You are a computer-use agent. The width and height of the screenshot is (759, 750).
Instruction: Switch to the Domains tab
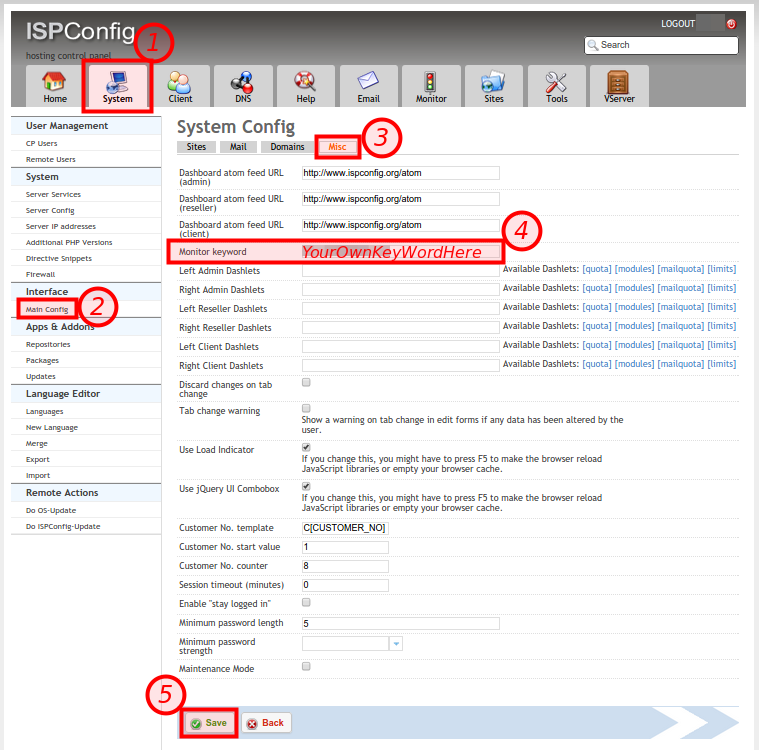click(x=287, y=147)
